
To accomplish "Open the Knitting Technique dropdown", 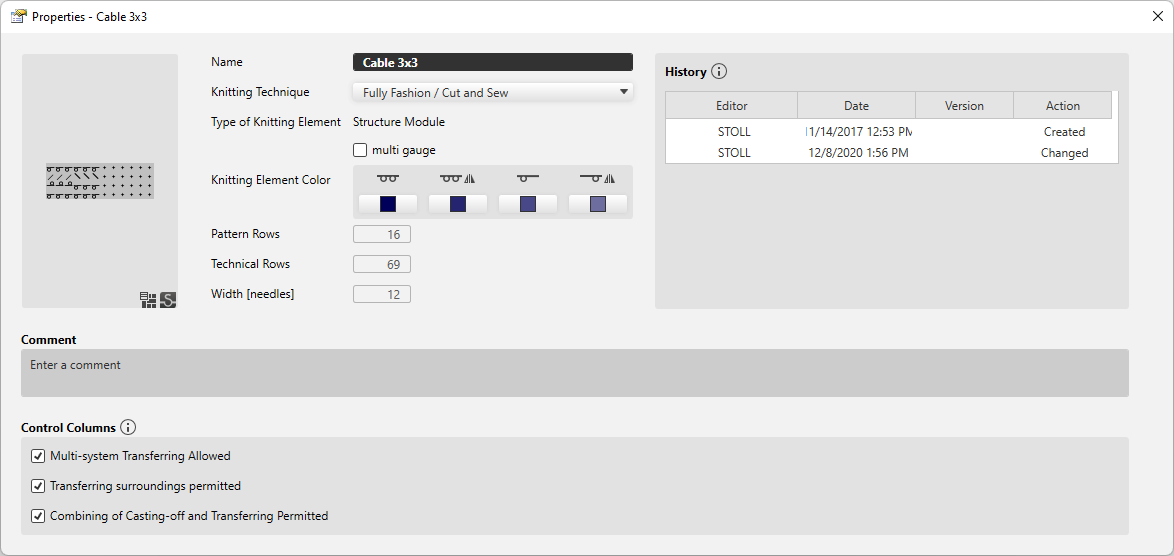I will [493, 92].
